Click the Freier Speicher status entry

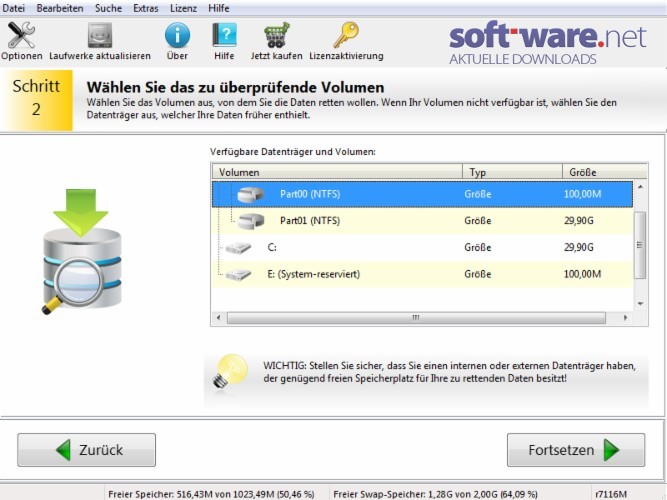coord(211,494)
